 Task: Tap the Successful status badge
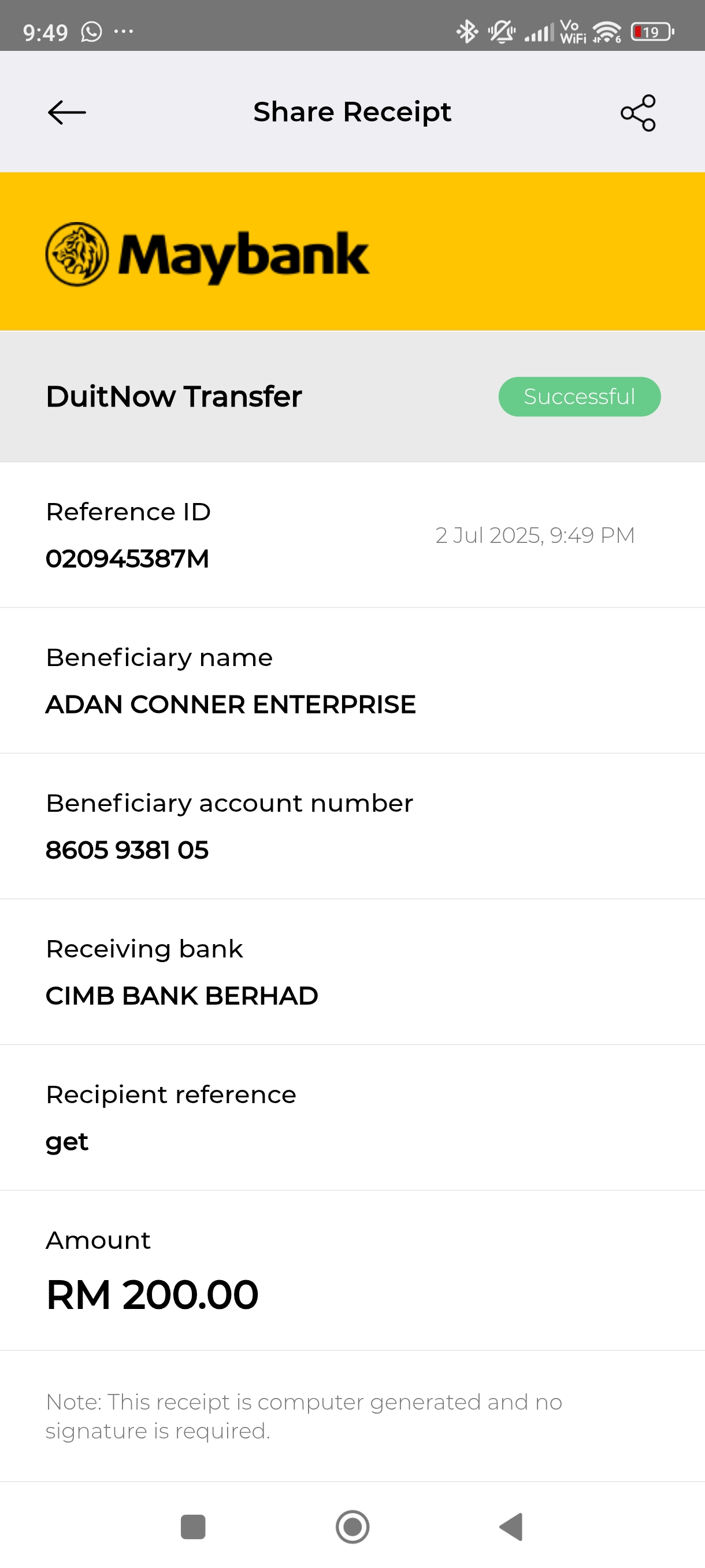[x=579, y=397]
